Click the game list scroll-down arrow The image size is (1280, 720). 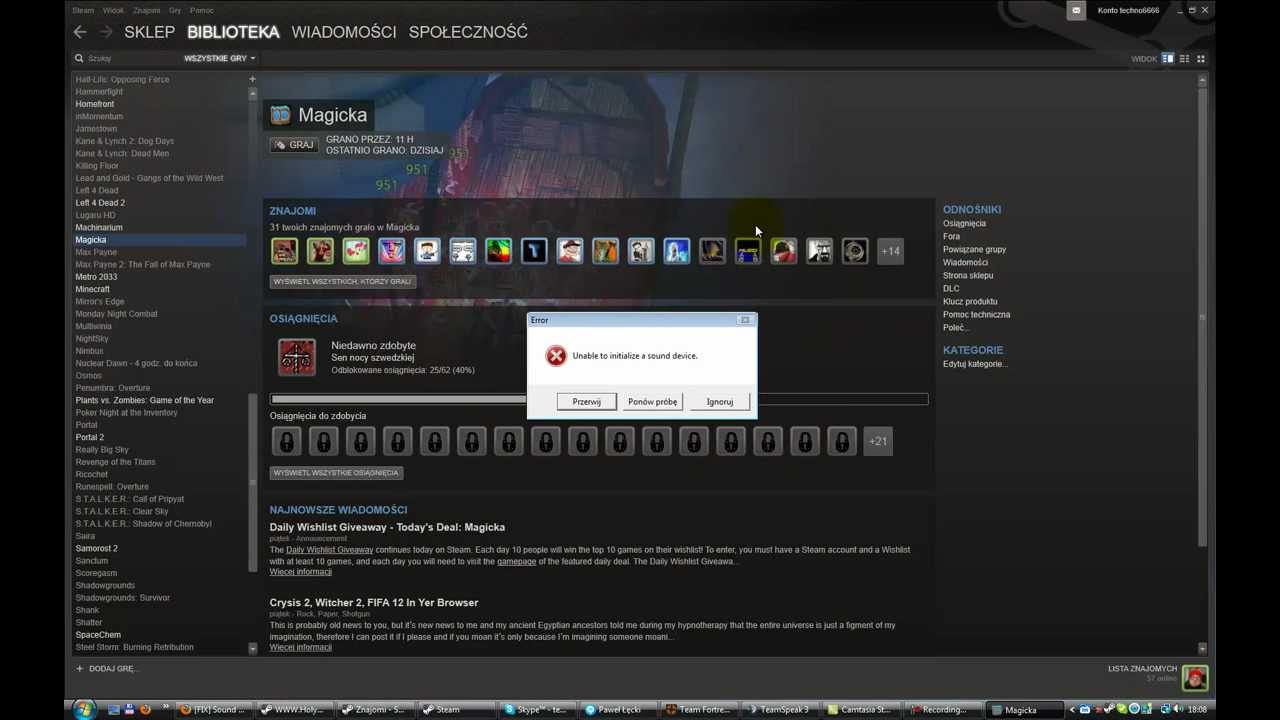[x=252, y=648]
